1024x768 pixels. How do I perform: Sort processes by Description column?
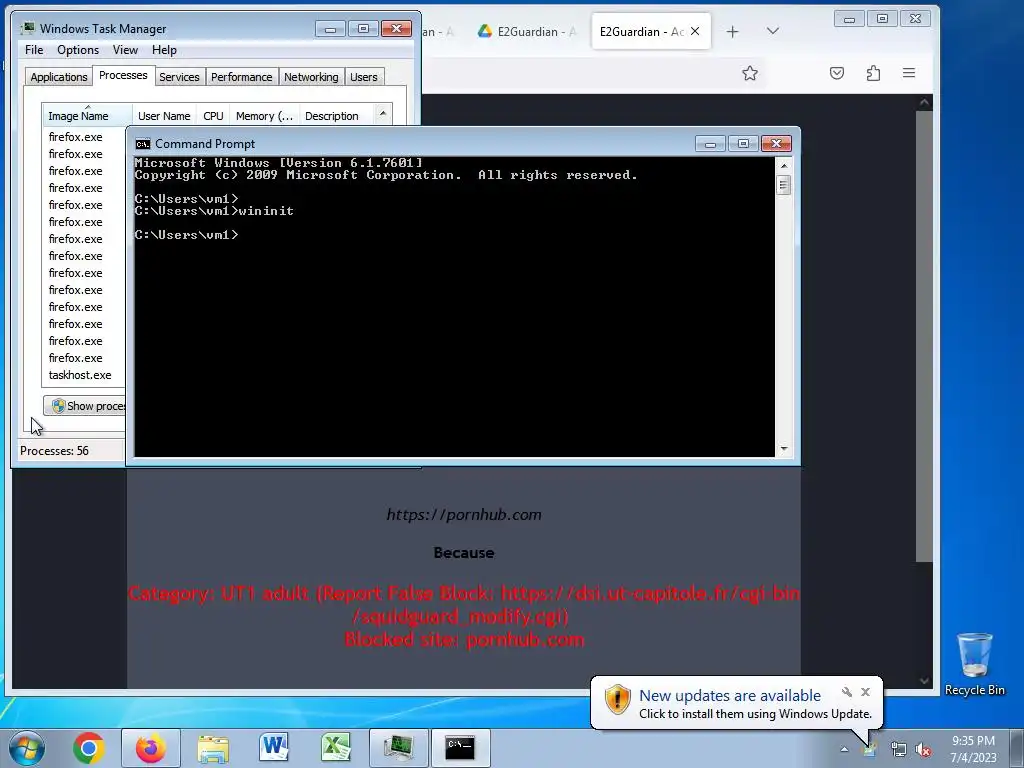(x=336, y=116)
